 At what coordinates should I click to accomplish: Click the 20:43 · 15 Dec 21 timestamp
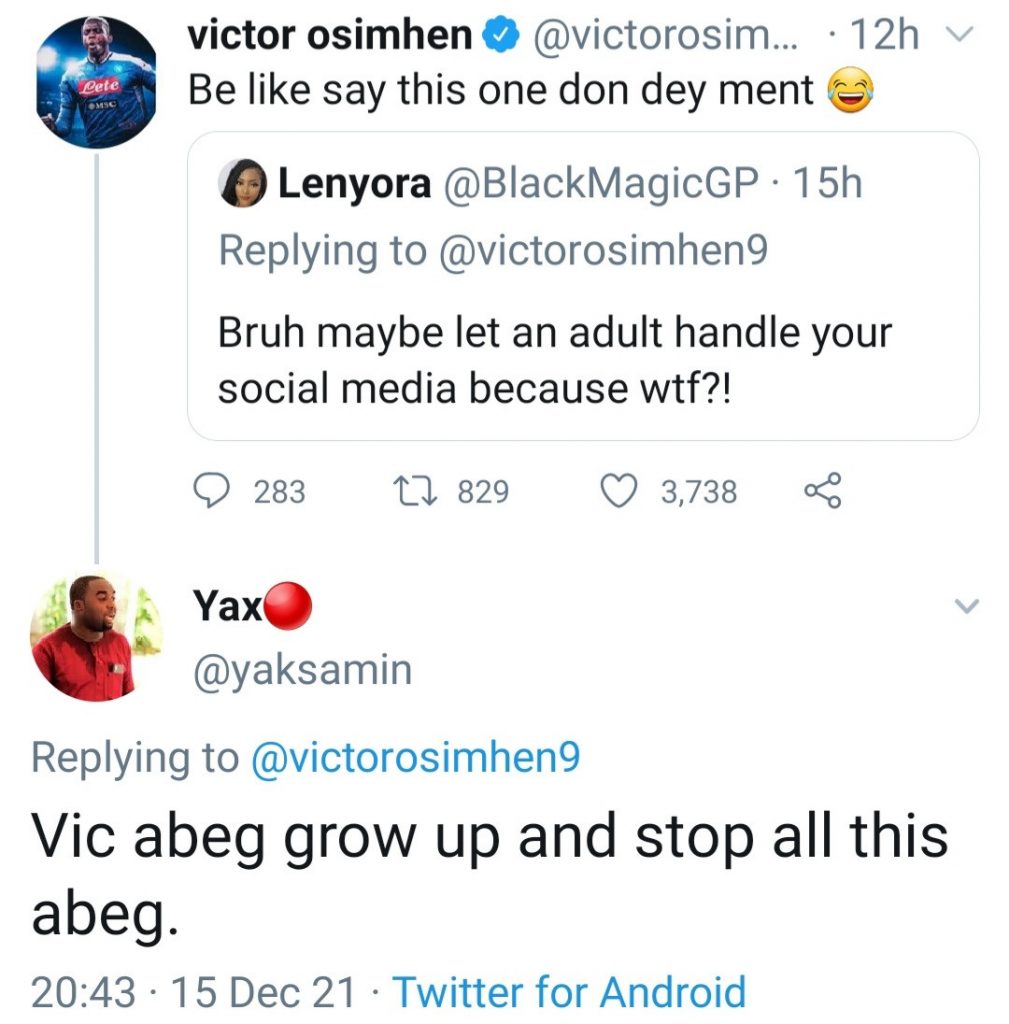point(193,991)
